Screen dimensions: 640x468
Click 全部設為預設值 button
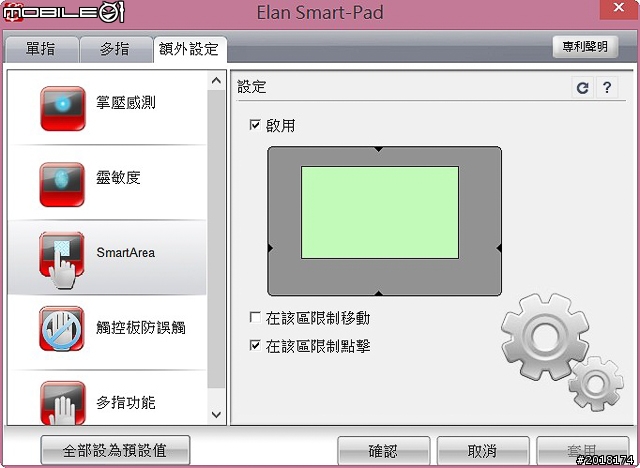(115, 450)
